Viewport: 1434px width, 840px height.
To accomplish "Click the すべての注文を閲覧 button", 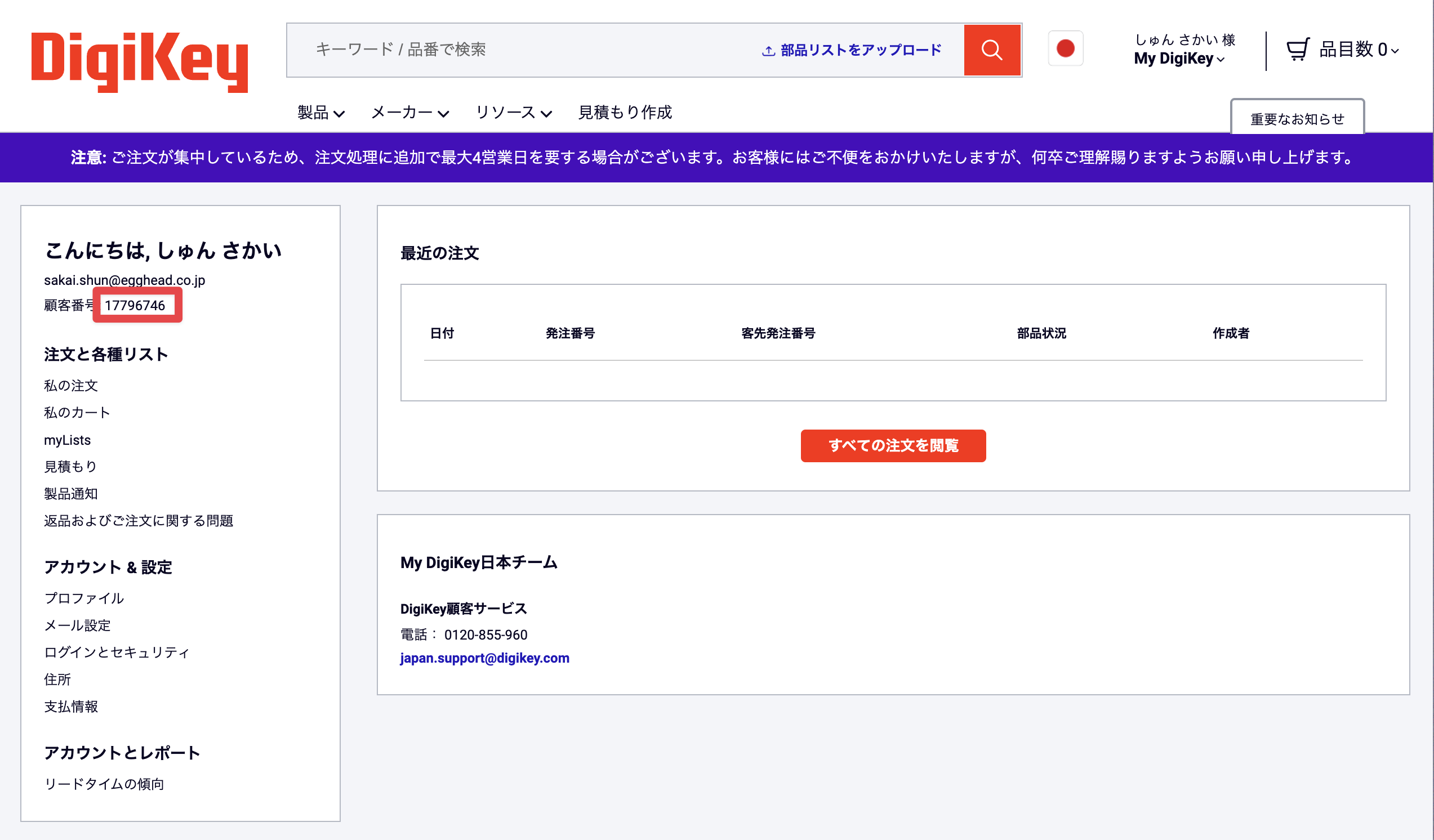I will (893, 445).
